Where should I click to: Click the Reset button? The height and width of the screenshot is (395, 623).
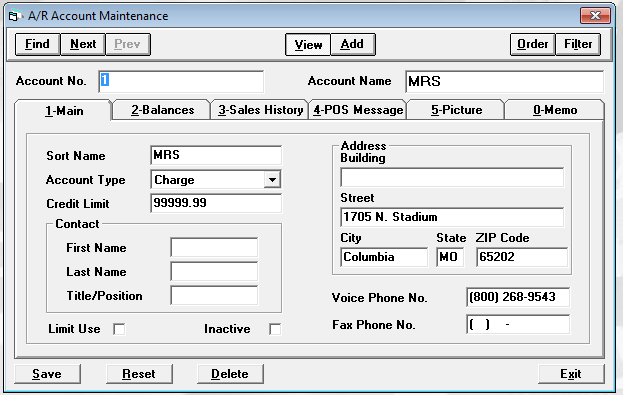coord(139,374)
